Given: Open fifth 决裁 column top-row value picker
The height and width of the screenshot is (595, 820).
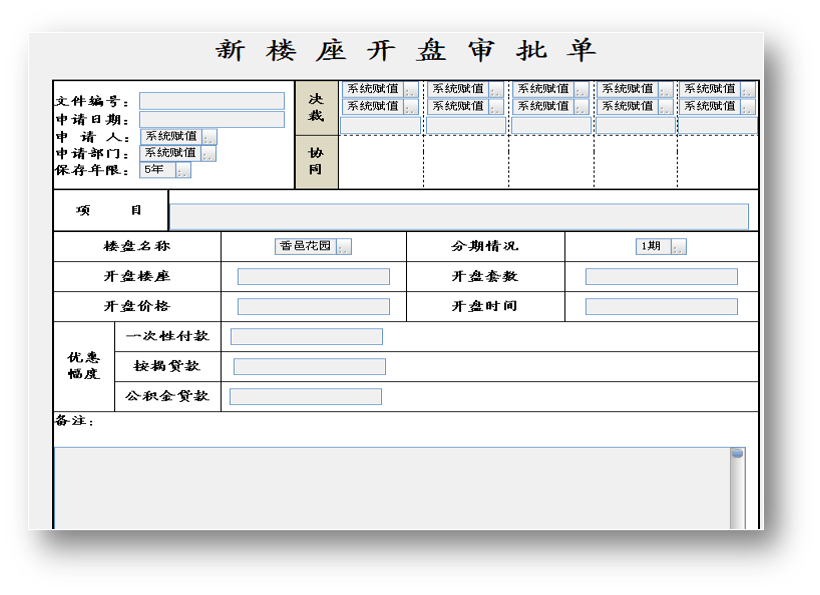Looking at the screenshot, I should (x=749, y=89).
